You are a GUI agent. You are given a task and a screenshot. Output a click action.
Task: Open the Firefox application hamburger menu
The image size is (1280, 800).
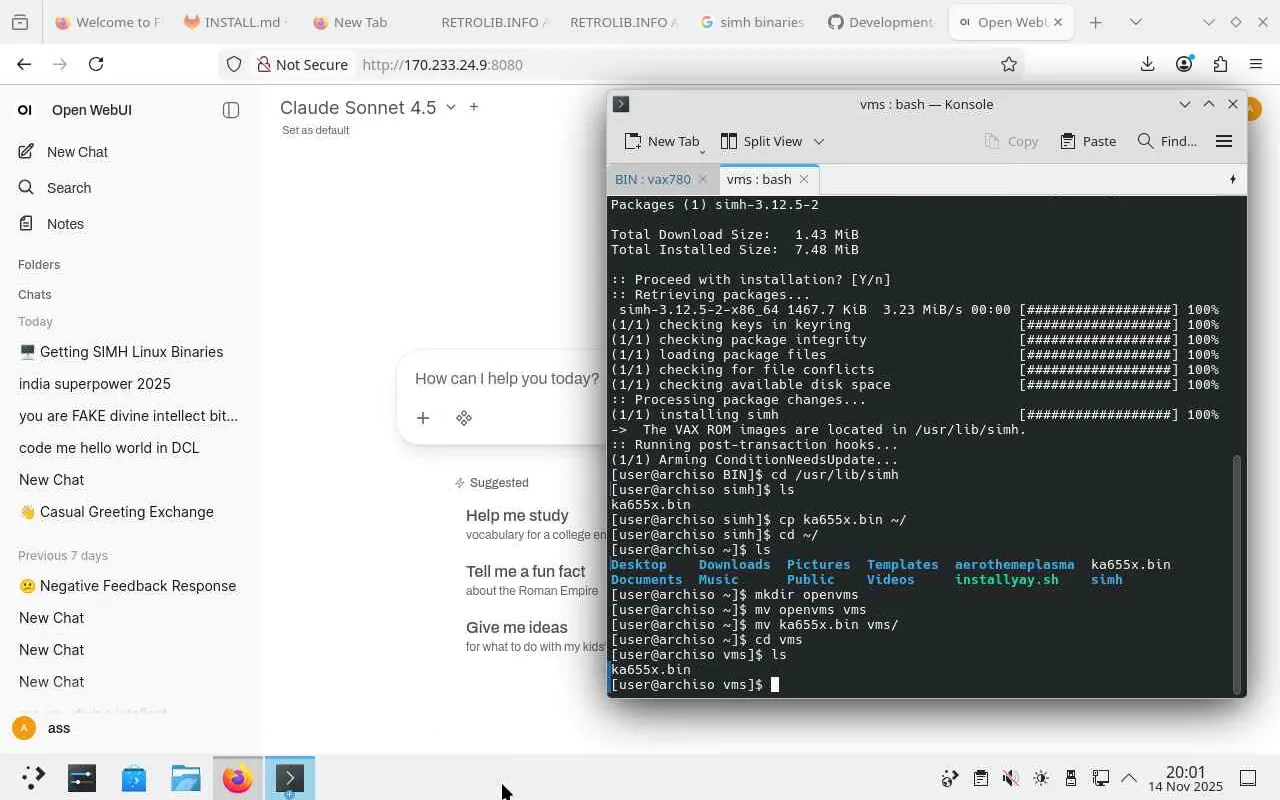[x=1256, y=64]
